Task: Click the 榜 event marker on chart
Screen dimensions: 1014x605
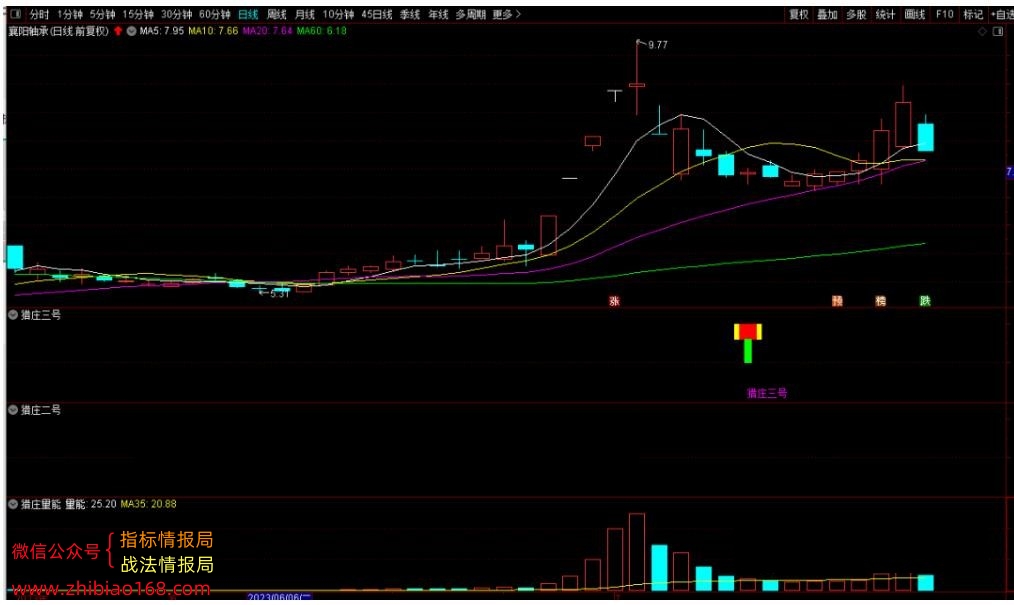Action: (881, 301)
